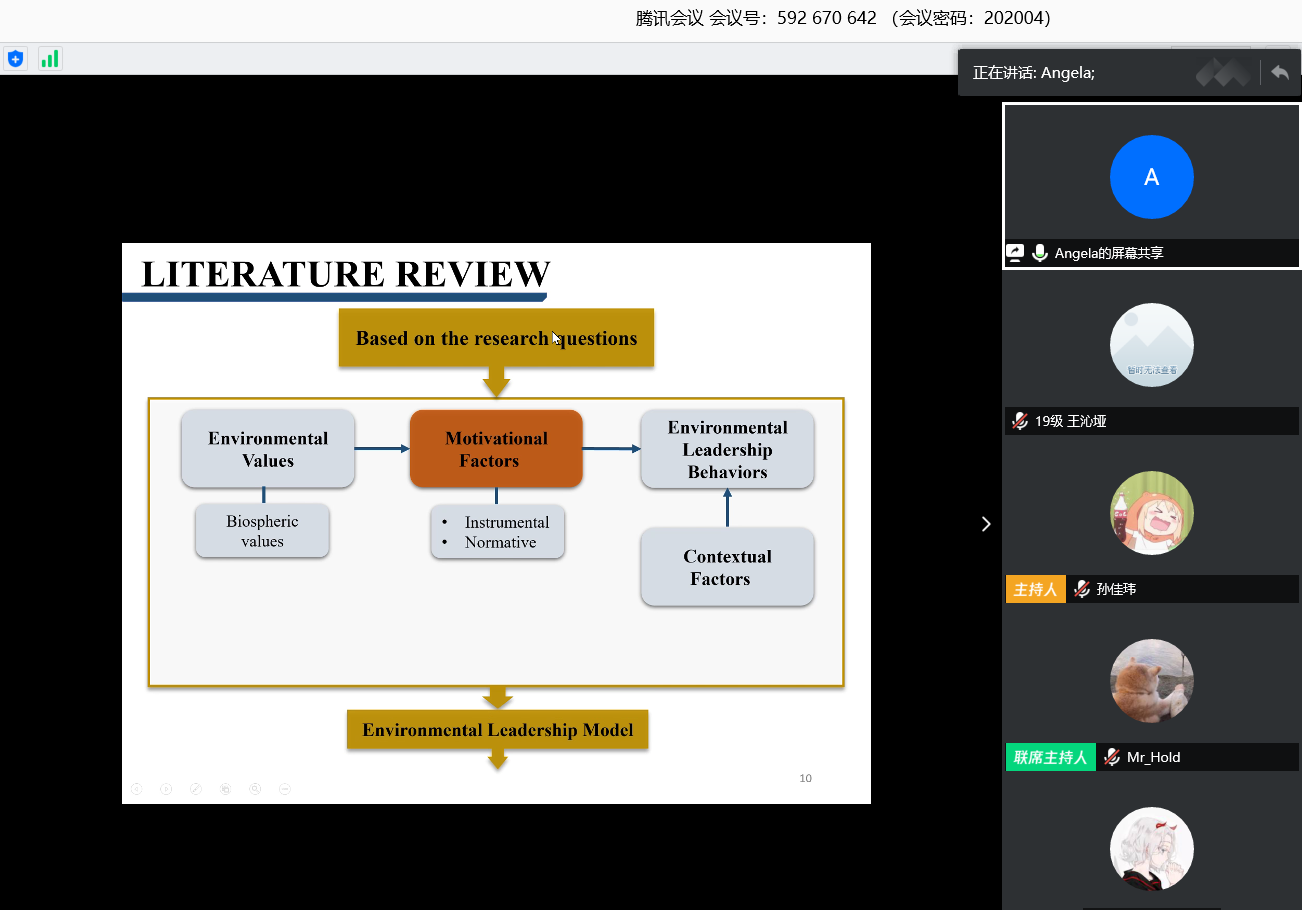Open the slideshow more-options icon
Screen dimensions: 1302x910
pos(285,789)
